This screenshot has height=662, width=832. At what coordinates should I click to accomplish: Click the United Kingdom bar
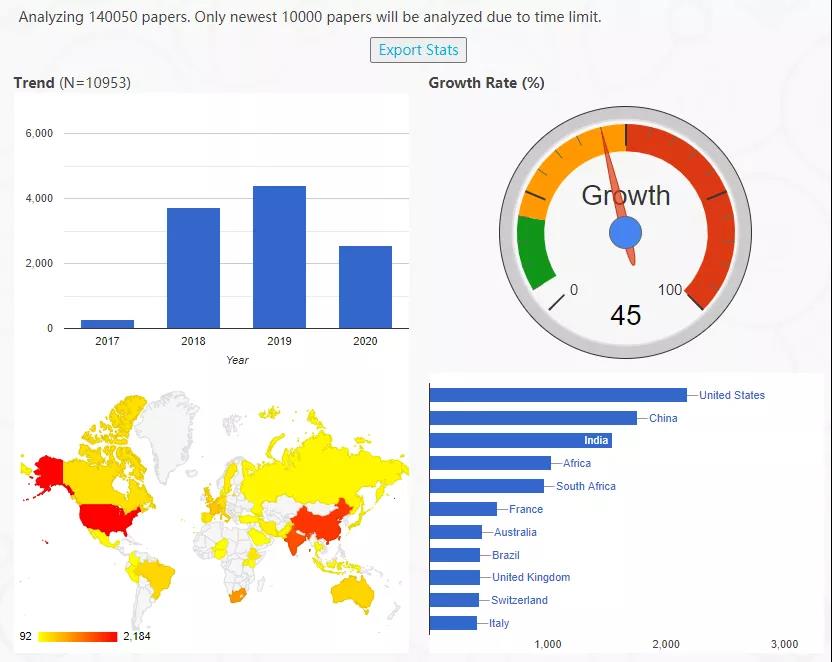tap(455, 577)
